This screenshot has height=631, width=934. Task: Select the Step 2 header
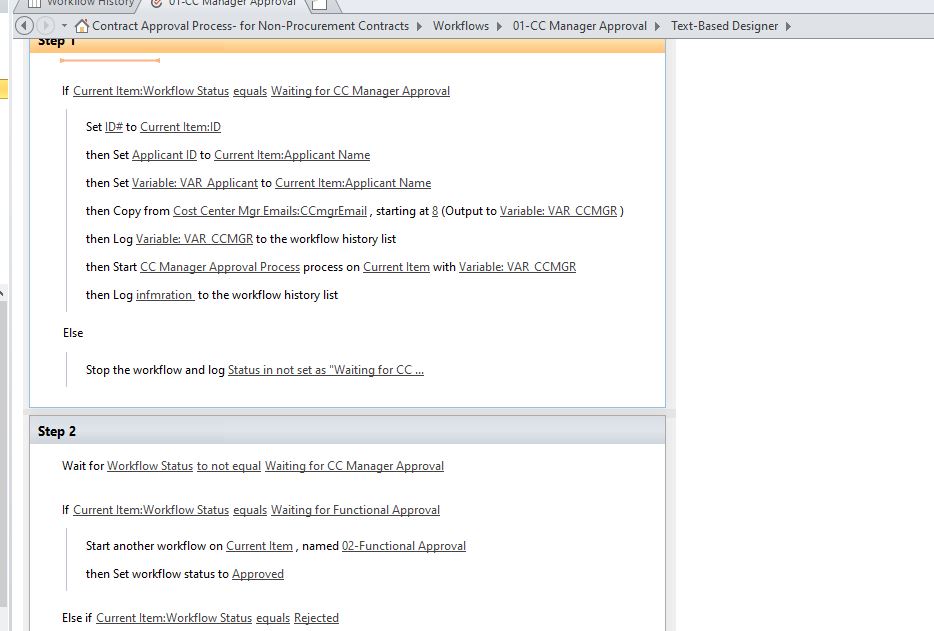[347, 431]
